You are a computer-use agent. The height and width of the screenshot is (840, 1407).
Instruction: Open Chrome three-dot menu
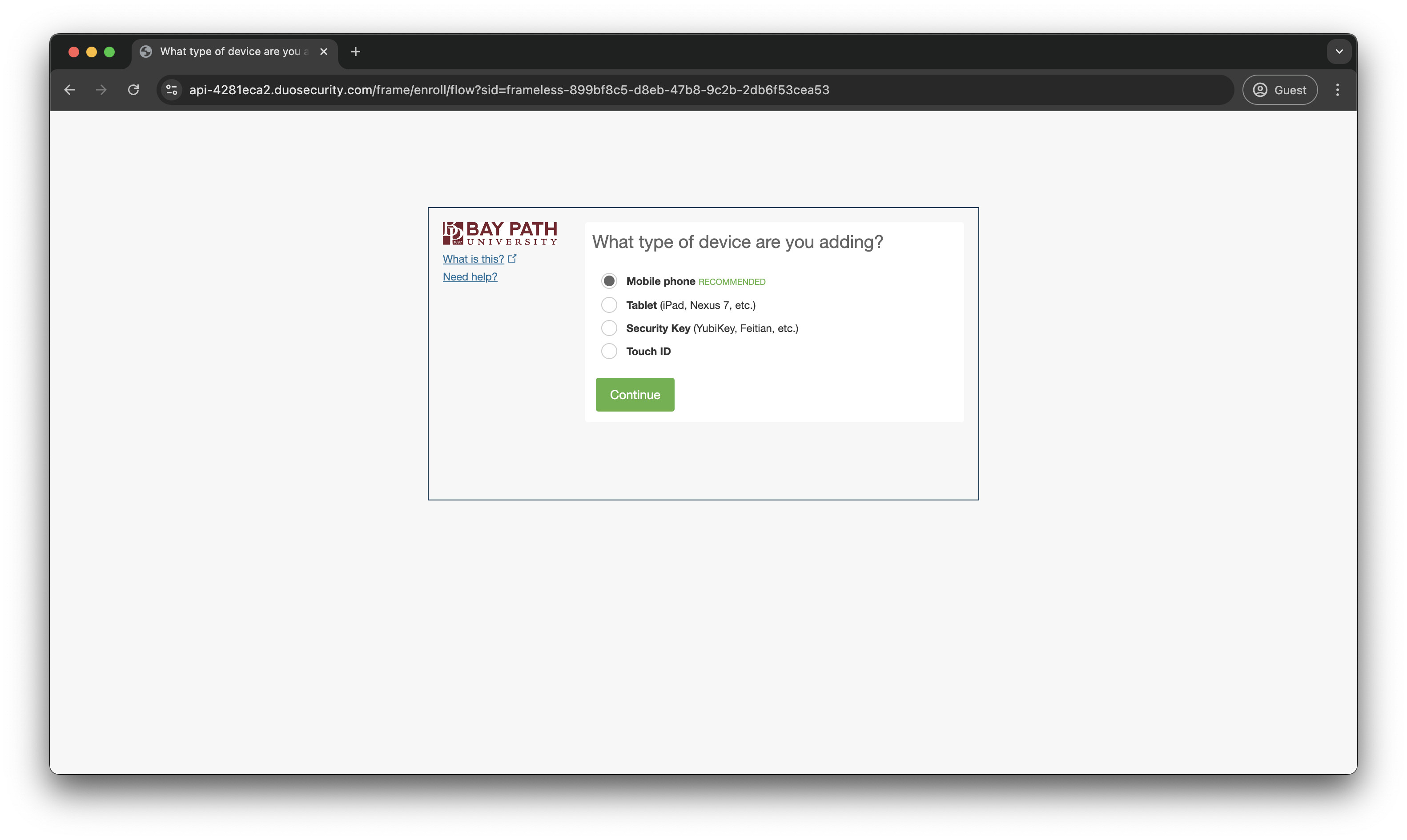[1337, 90]
